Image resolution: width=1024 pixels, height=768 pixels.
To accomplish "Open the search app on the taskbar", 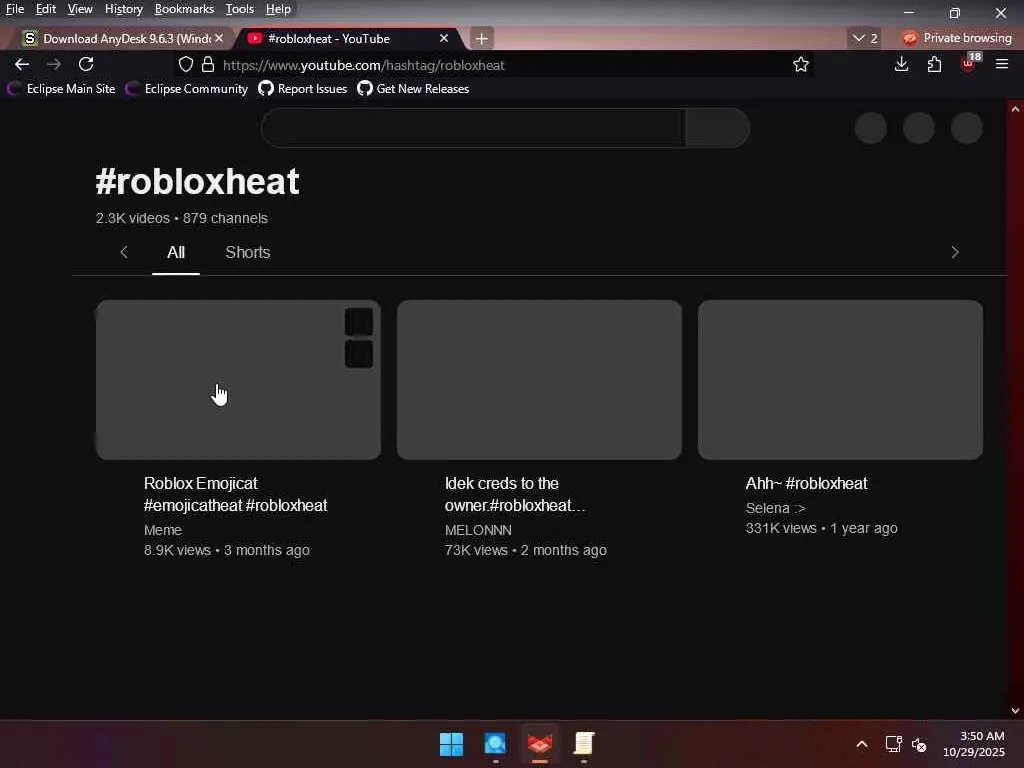I will (495, 744).
